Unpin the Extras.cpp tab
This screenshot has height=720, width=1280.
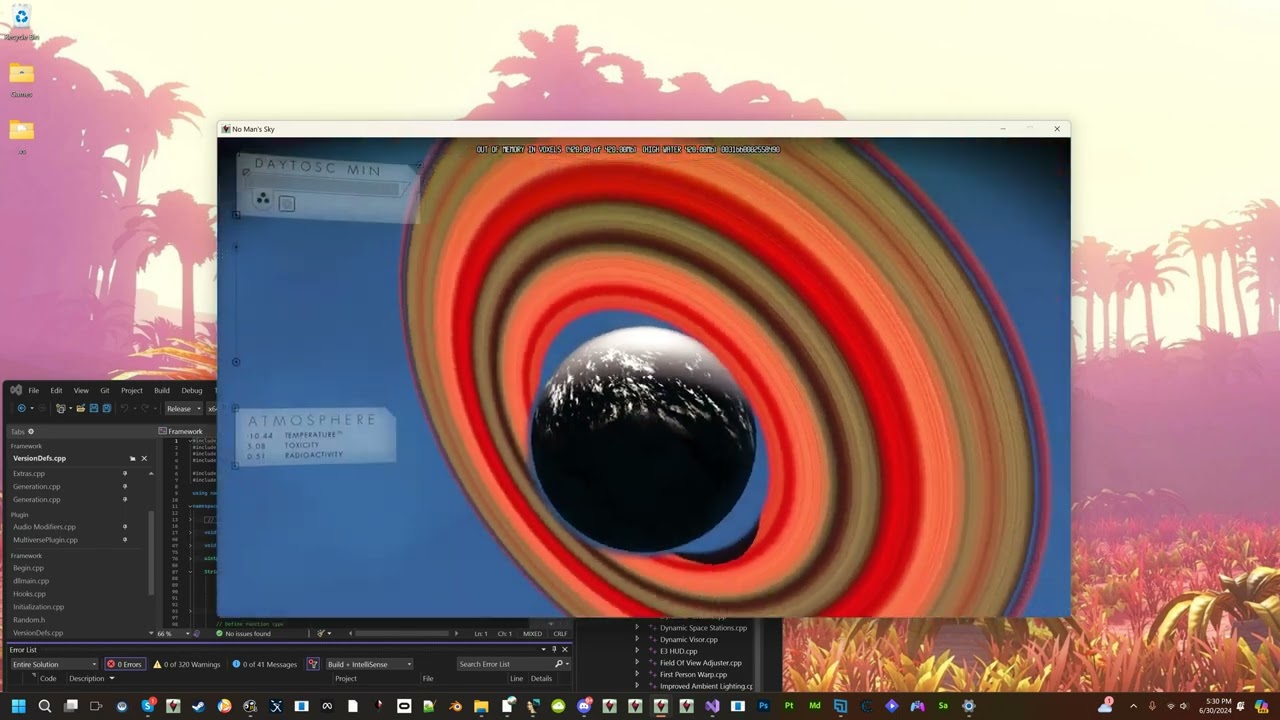(x=125, y=473)
